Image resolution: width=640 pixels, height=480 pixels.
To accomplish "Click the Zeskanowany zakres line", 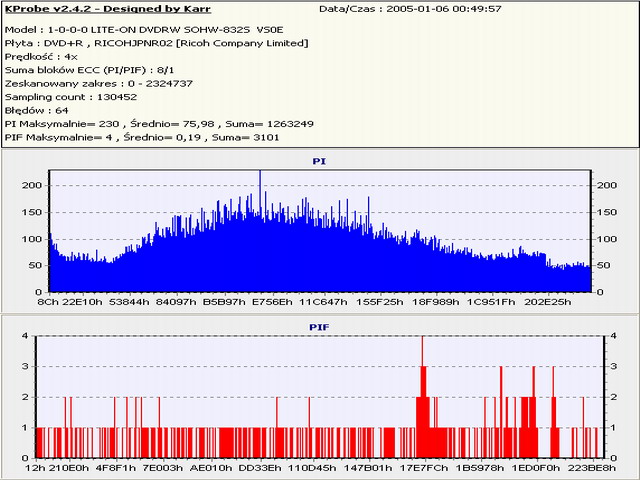I will point(98,84).
